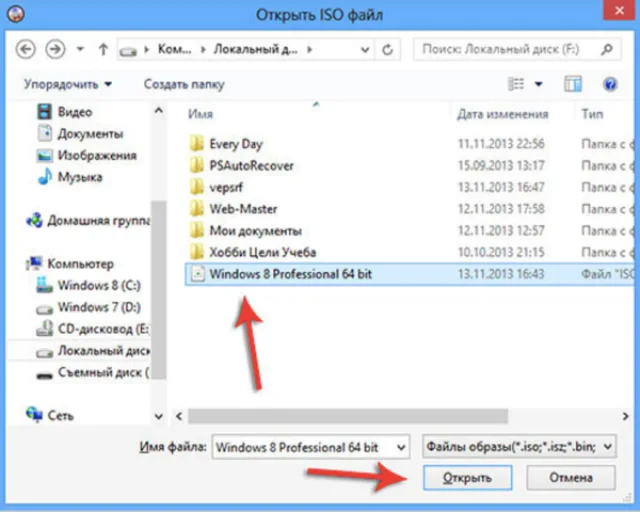This screenshot has height=512, width=640.
Task: Select the Every Day folder
Action: click(x=236, y=144)
